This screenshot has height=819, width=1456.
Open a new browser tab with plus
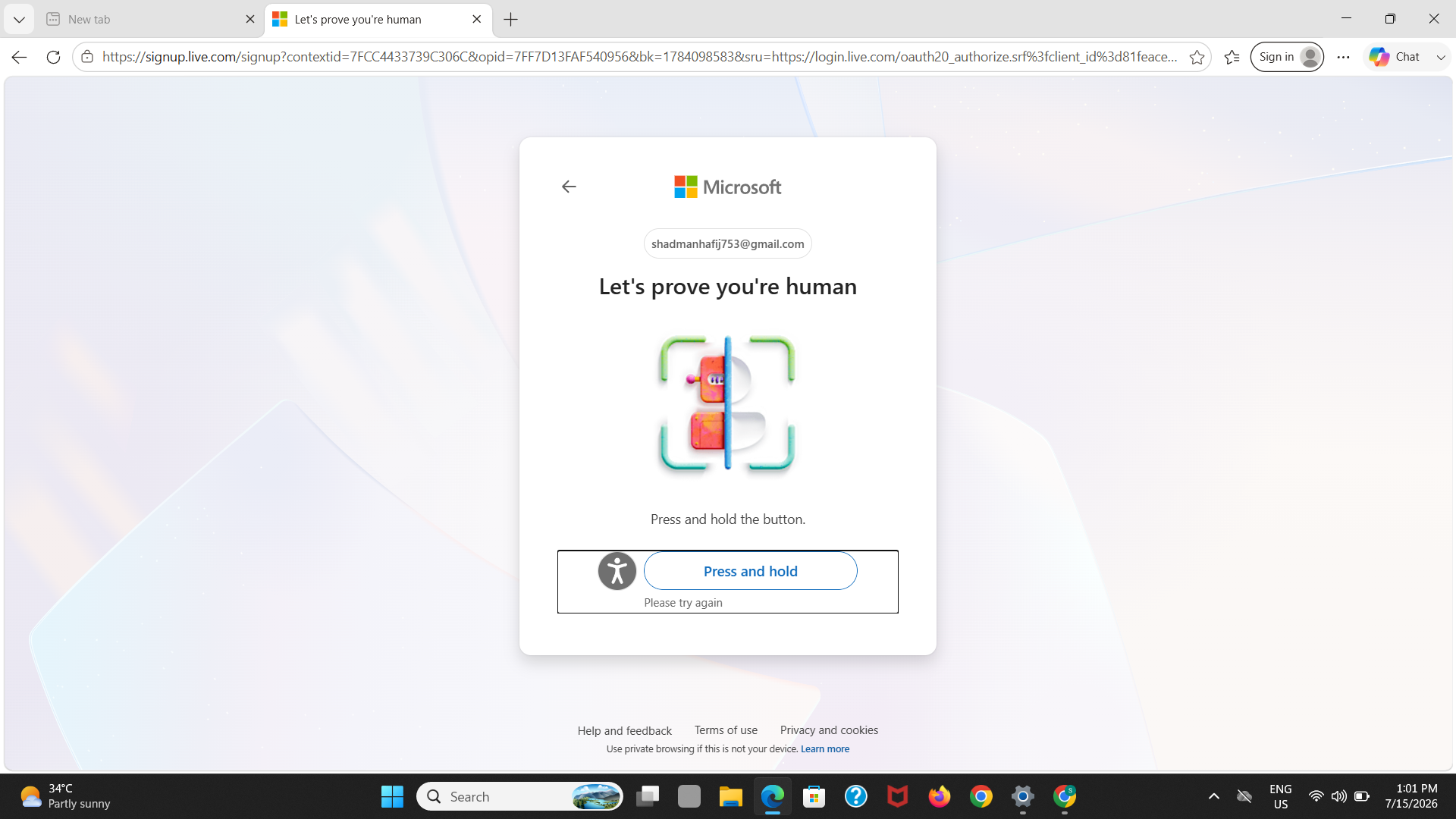511,20
